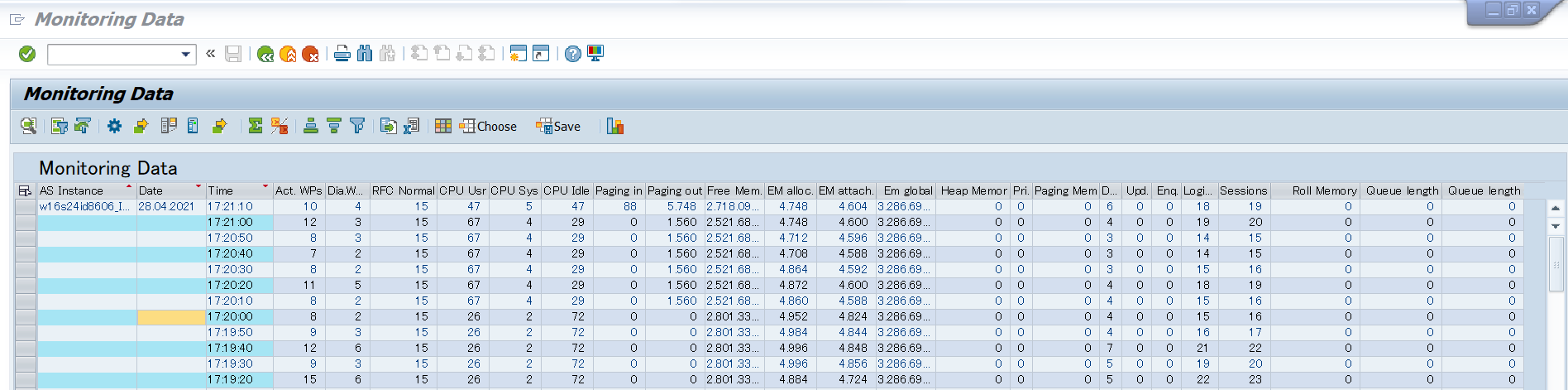Collapse the command field with double chevron

point(211,54)
